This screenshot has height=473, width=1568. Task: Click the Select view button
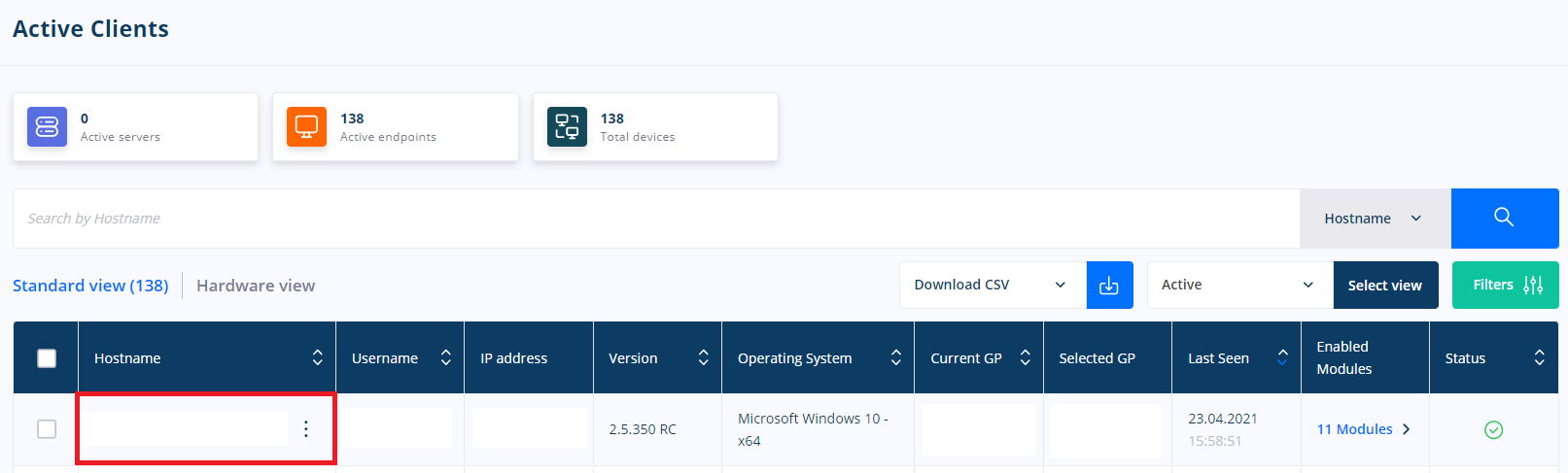click(1385, 285)
